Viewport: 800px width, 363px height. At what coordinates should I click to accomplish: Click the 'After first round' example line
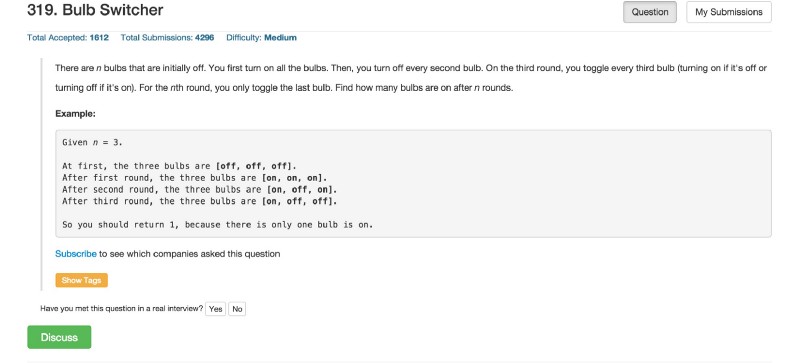[195, 178]
